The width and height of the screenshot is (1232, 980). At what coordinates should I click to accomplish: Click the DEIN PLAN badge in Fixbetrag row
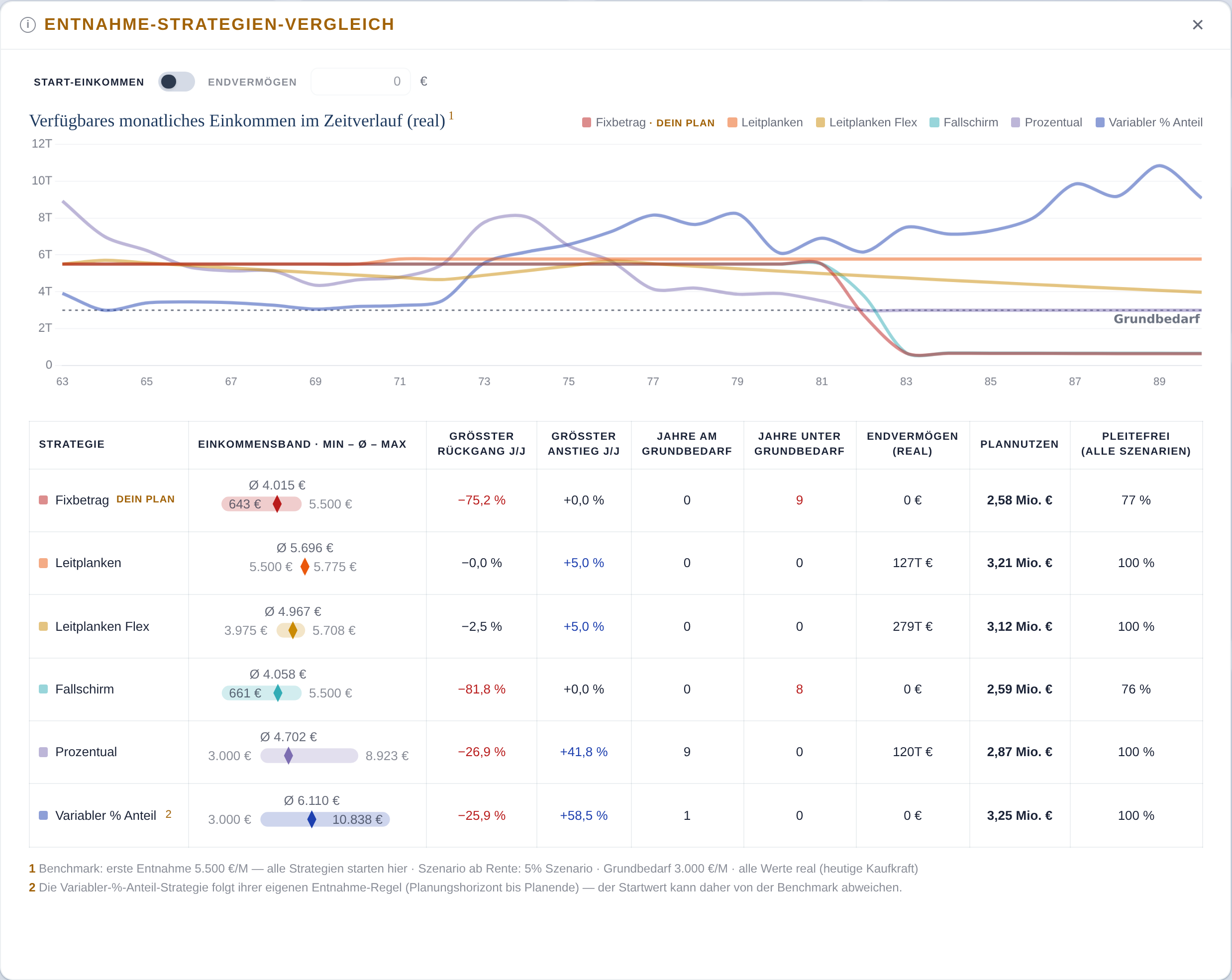(x=146, y=499)
